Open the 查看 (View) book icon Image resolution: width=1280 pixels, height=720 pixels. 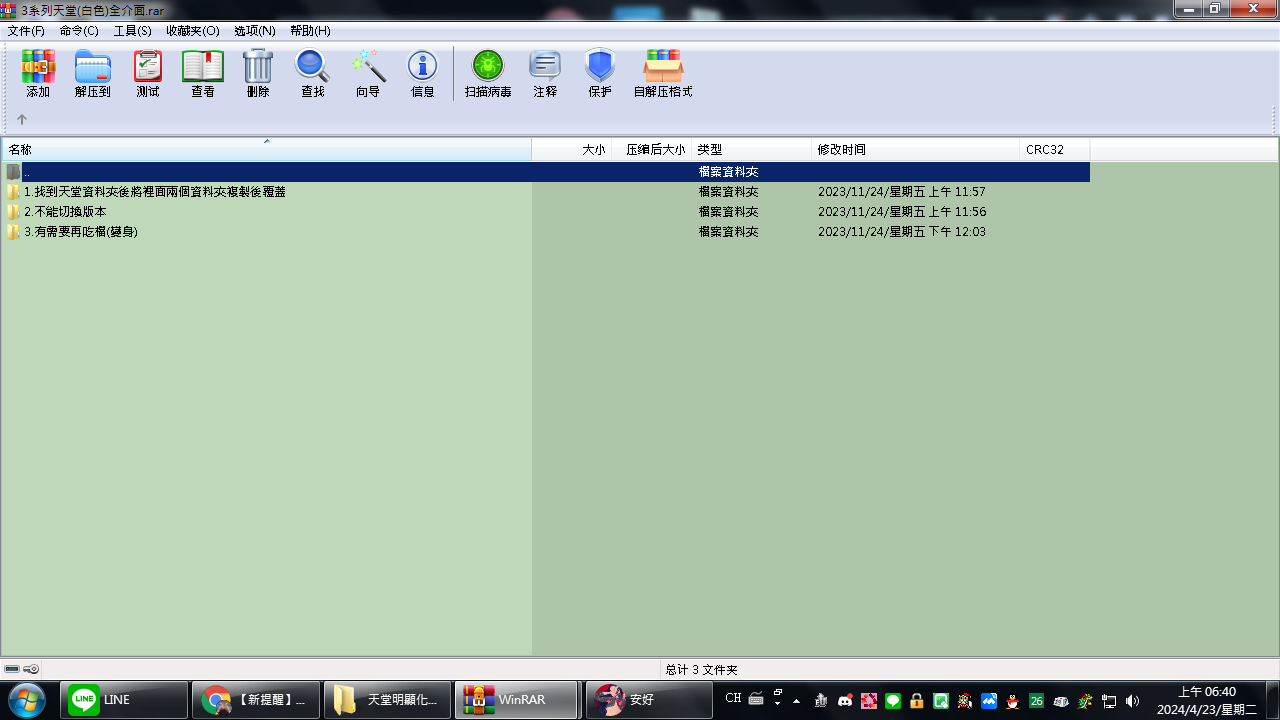203,74
